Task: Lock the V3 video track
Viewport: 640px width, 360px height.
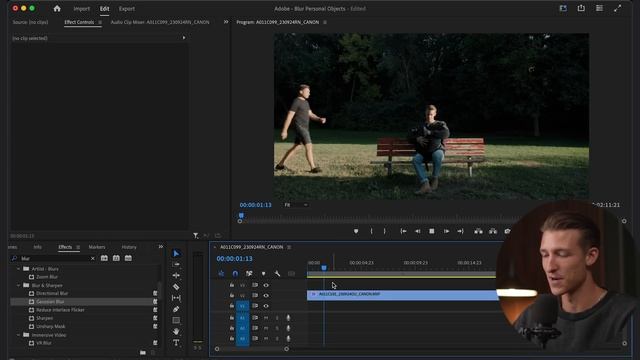Action: (x=232, y=285)
